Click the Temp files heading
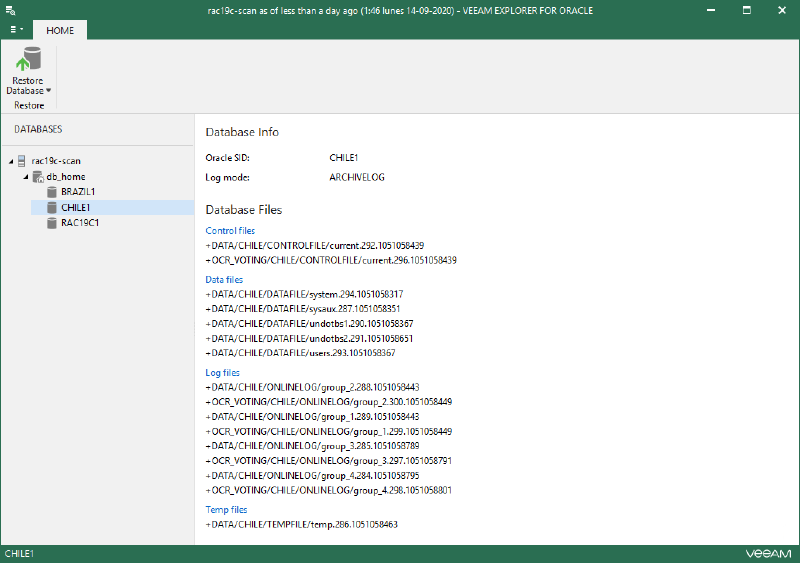This screenshot has width=800, height=564. (x=226, y=509)
